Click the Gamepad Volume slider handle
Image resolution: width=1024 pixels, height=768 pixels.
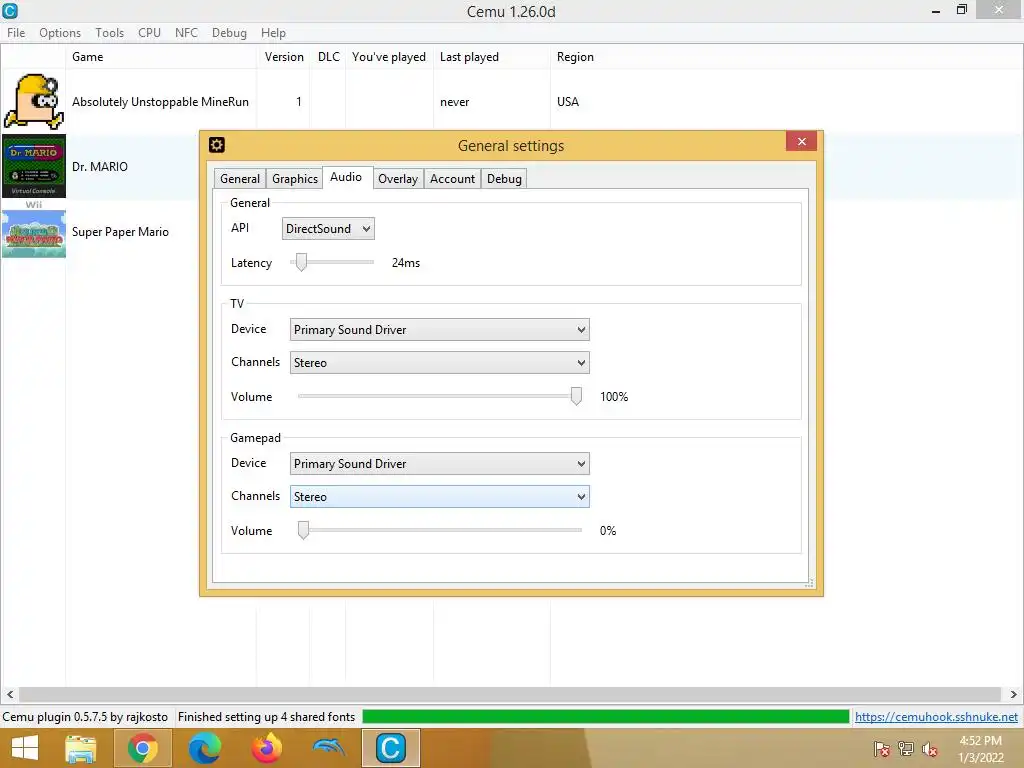[303, 530]
